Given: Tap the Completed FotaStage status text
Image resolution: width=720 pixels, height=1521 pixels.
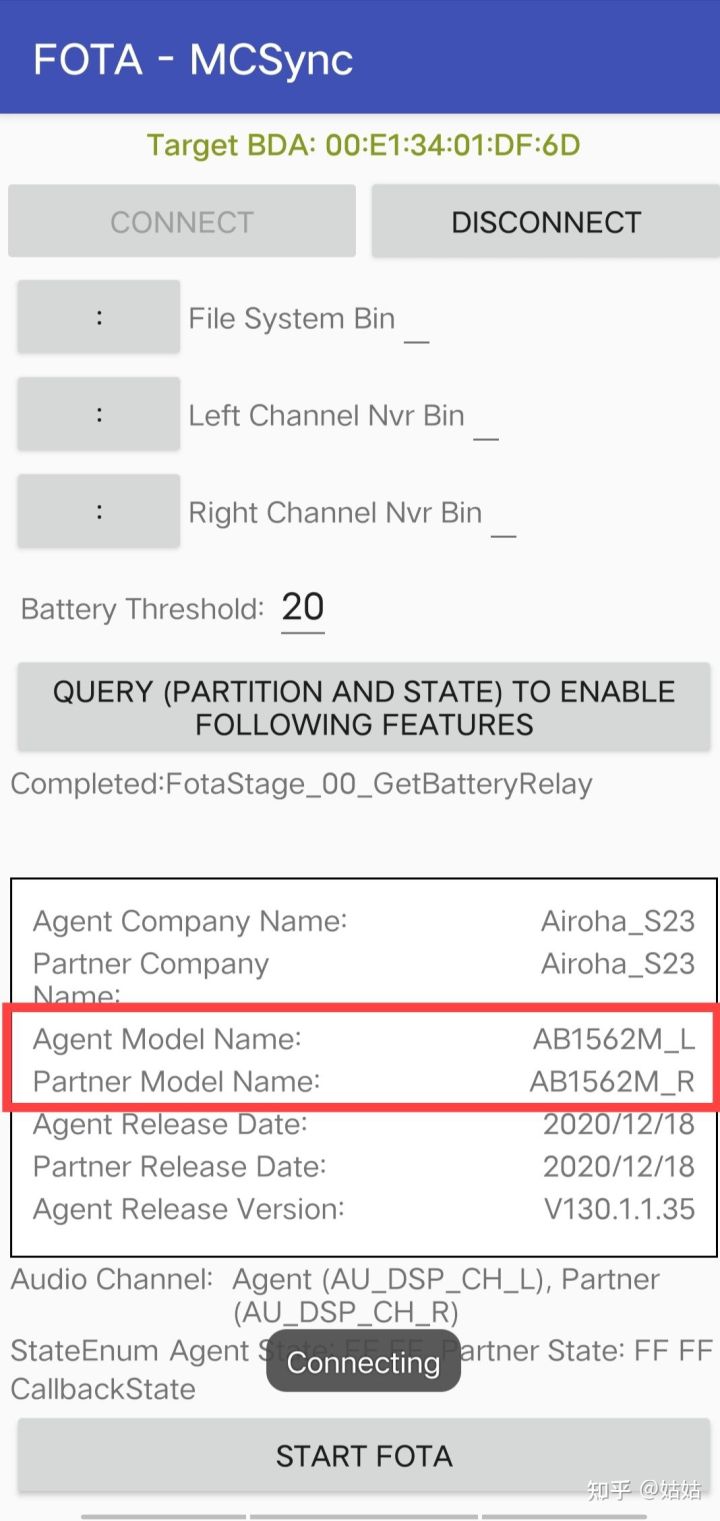Looking at the screenshot, I should [302, 784].
